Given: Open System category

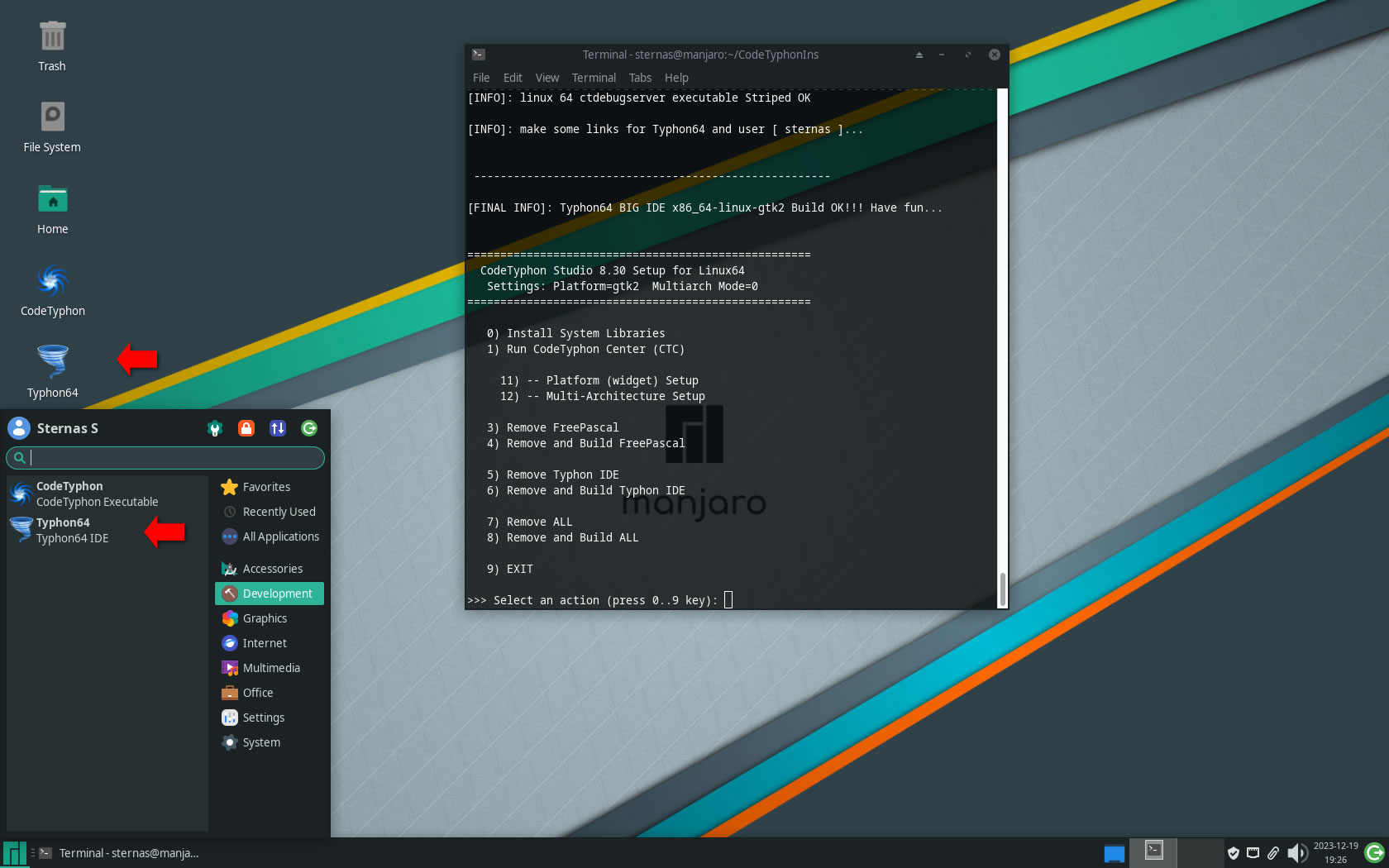Looking at the screenshot, I should coord(269,742).
